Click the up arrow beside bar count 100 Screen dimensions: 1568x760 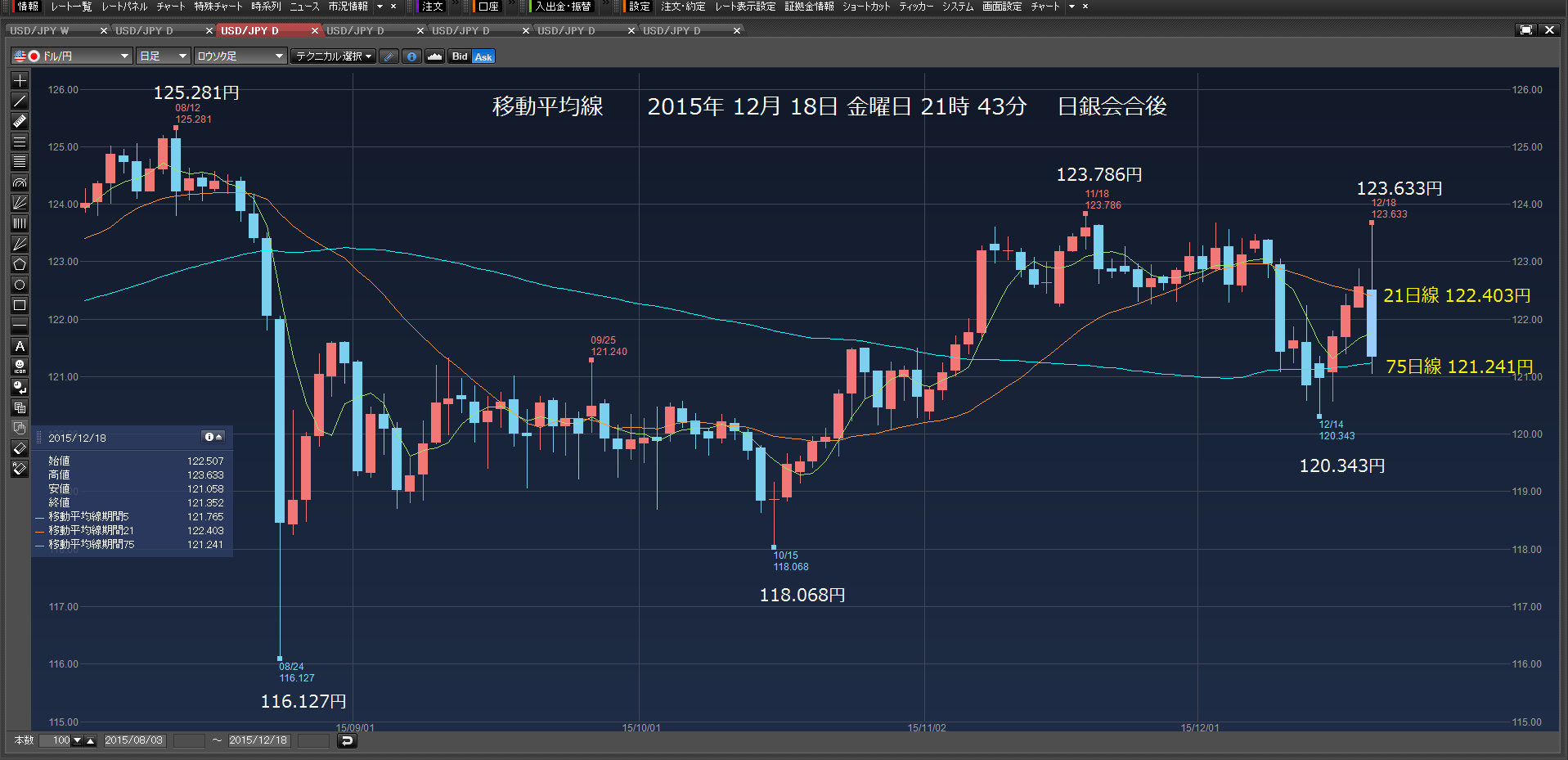tap(91, 740)
